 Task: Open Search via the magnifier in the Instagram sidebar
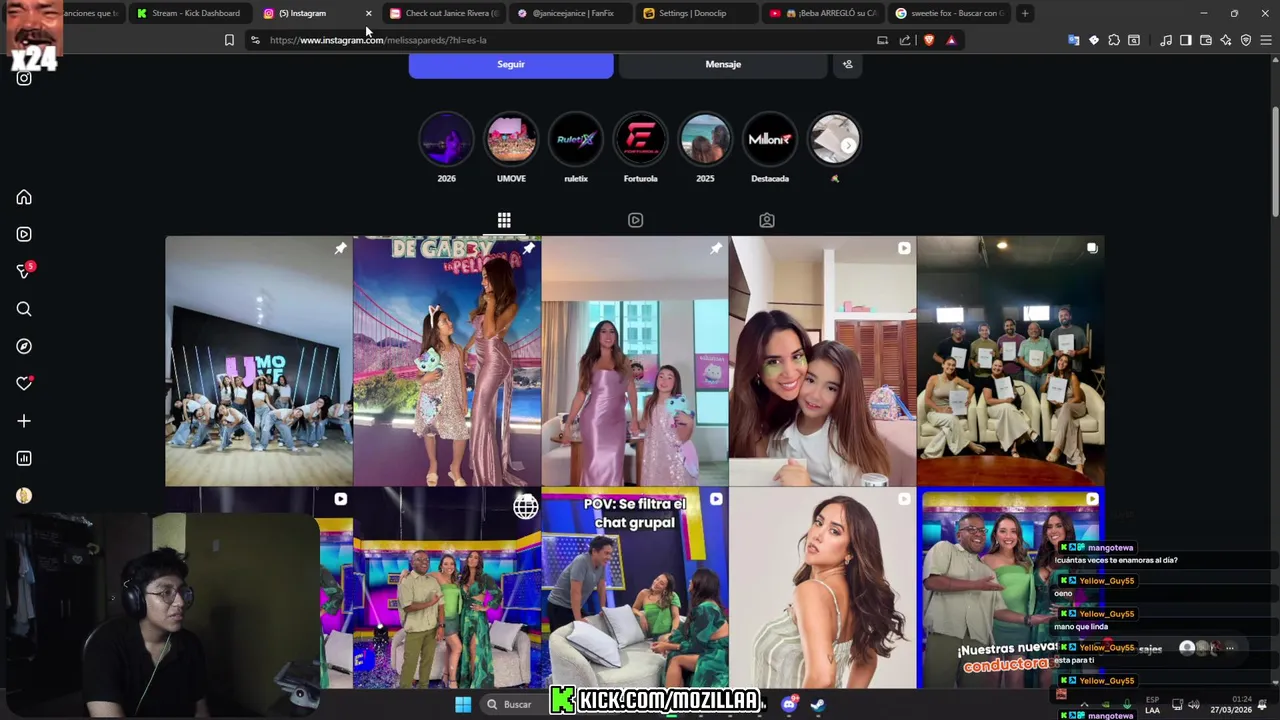(x=24, y=309)
